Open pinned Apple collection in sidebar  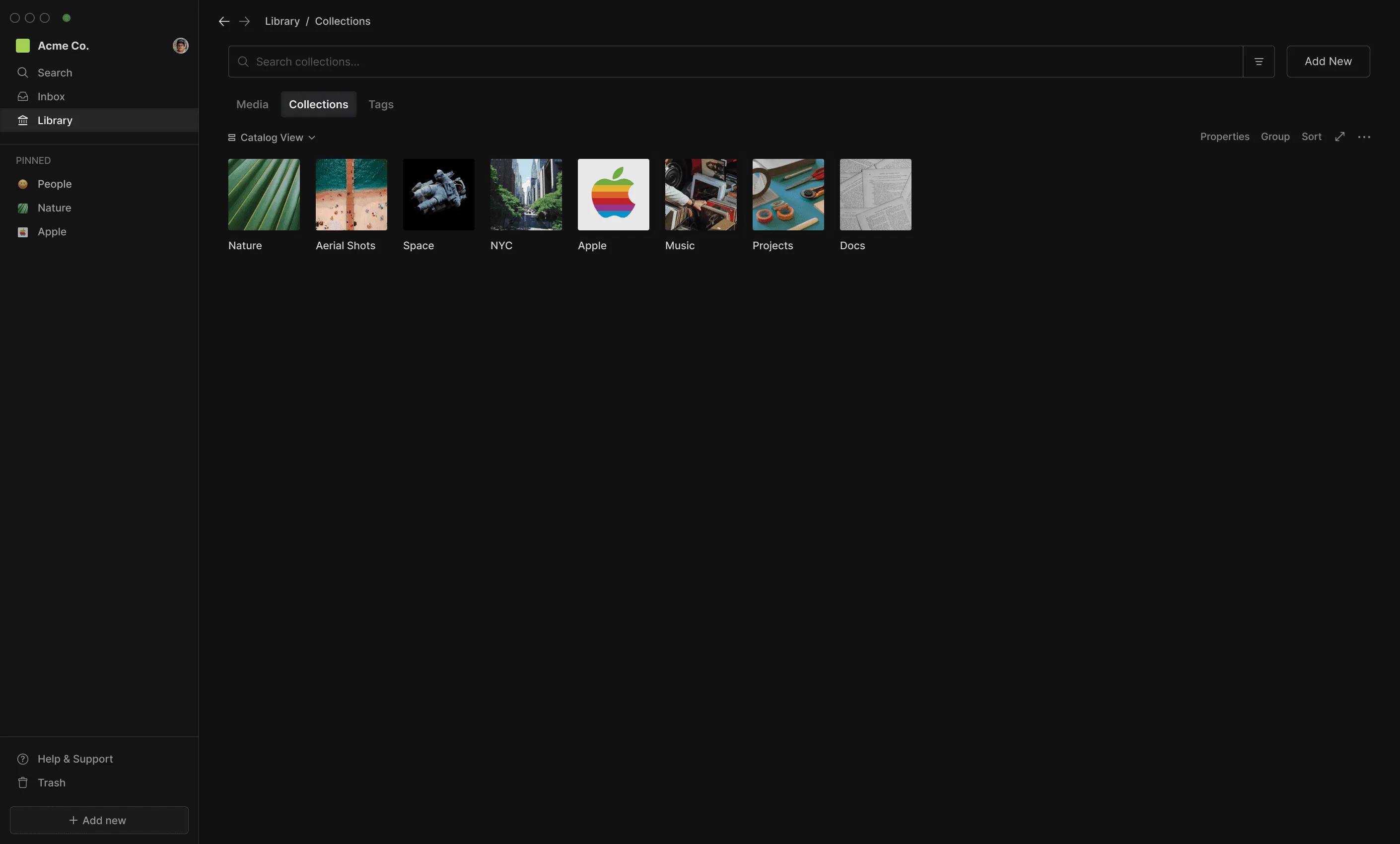tap(99, 232)
